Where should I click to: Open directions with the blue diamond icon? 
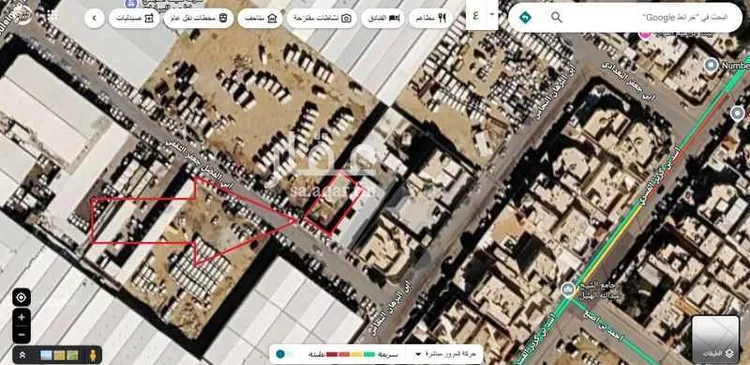[x=525, y=18]
